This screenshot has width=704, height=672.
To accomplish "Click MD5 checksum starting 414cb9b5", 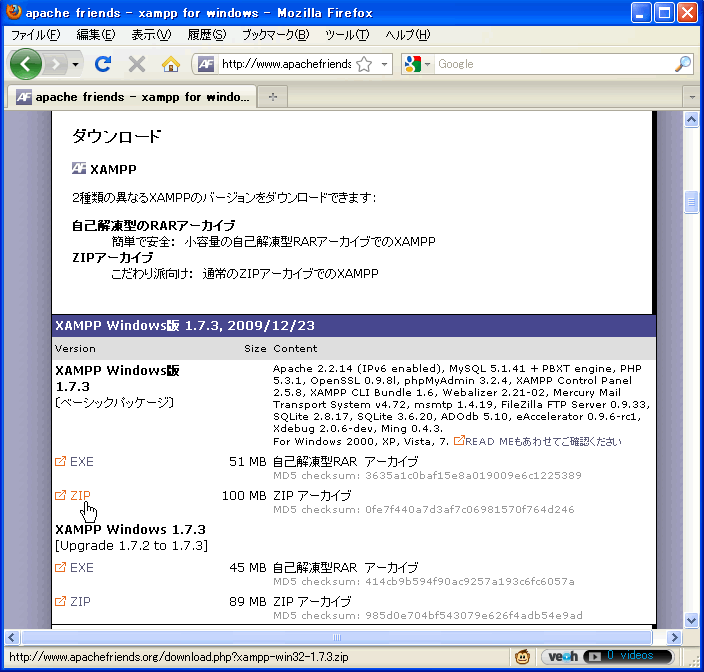I will pos(424,582).
